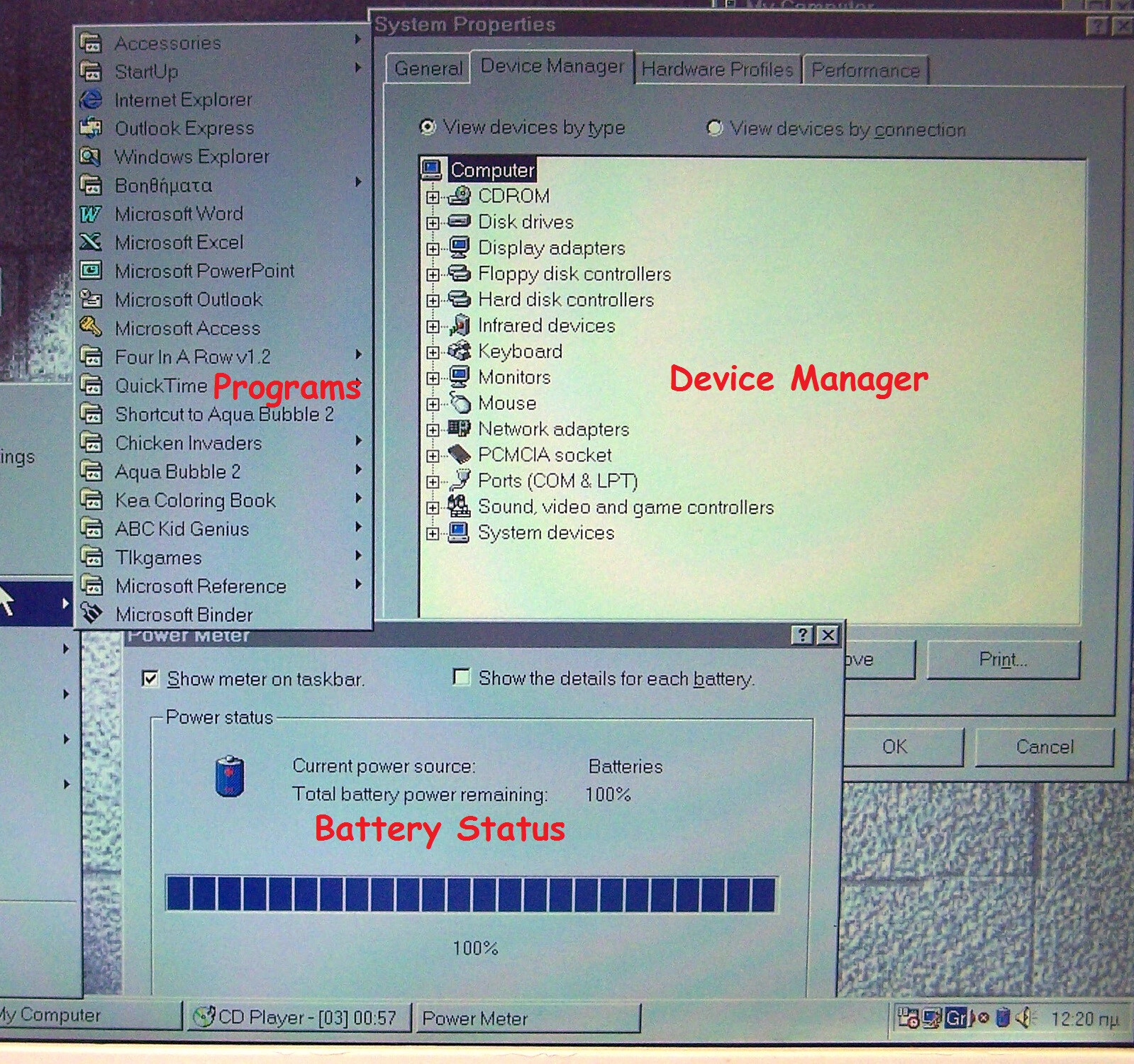Click the CDROM device icon

click(x=460, y=196)
